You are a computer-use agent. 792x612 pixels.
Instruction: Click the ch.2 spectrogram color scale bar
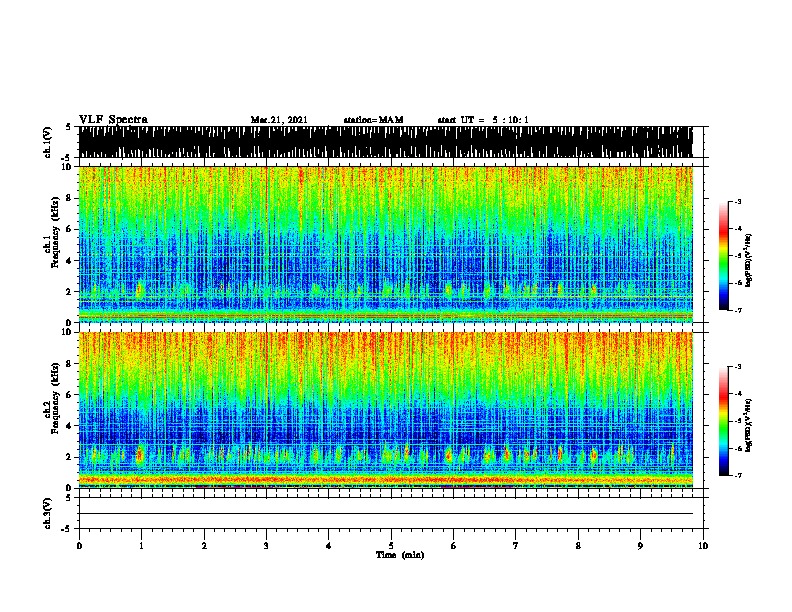point(724,421)
